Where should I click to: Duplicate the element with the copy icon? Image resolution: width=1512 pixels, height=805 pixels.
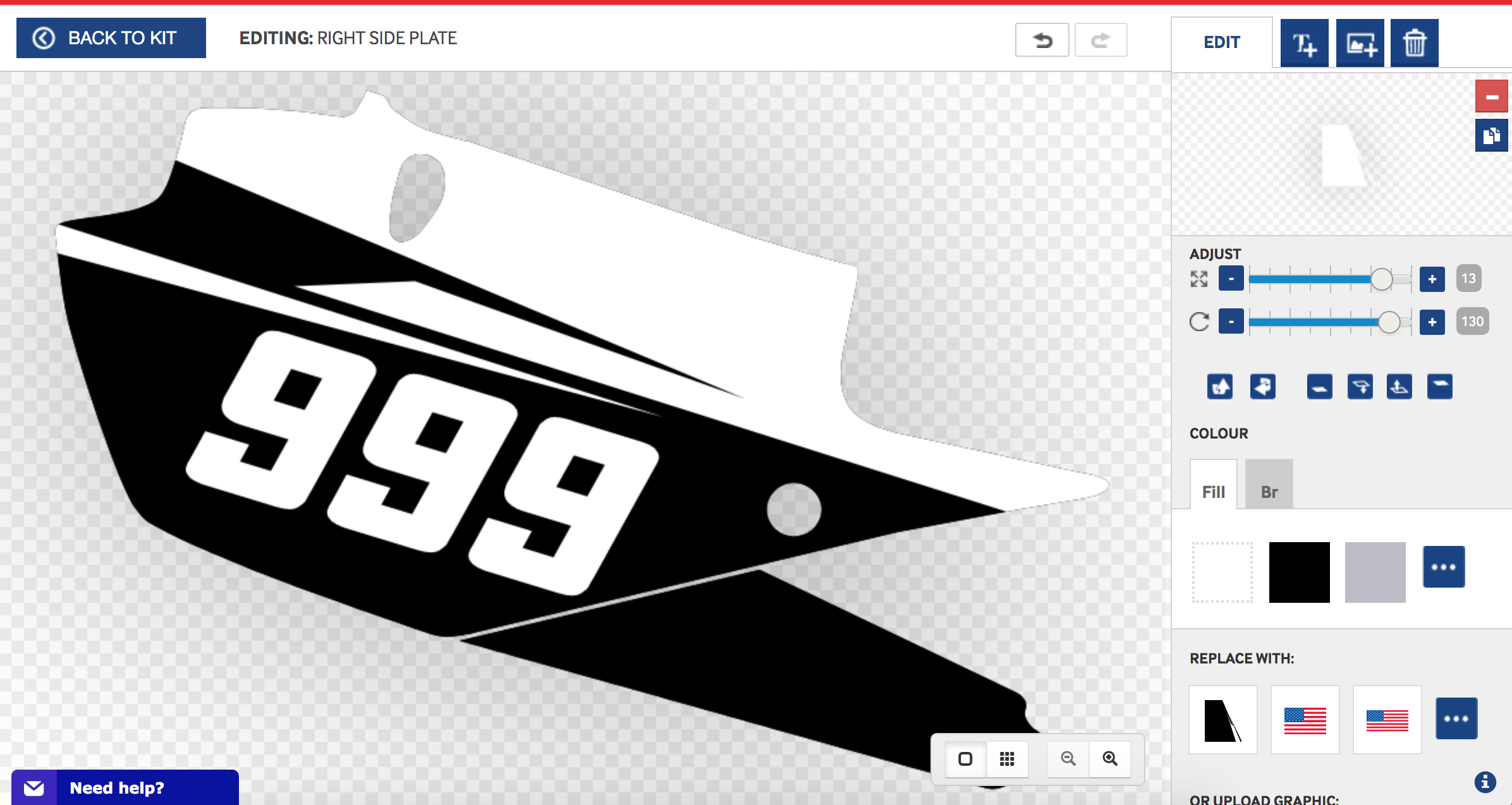tap(1491, 135)
